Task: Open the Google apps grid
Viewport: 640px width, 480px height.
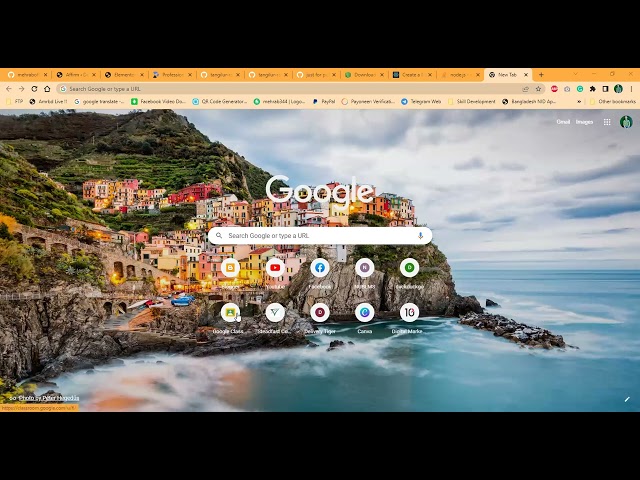Action: [607, 122]
